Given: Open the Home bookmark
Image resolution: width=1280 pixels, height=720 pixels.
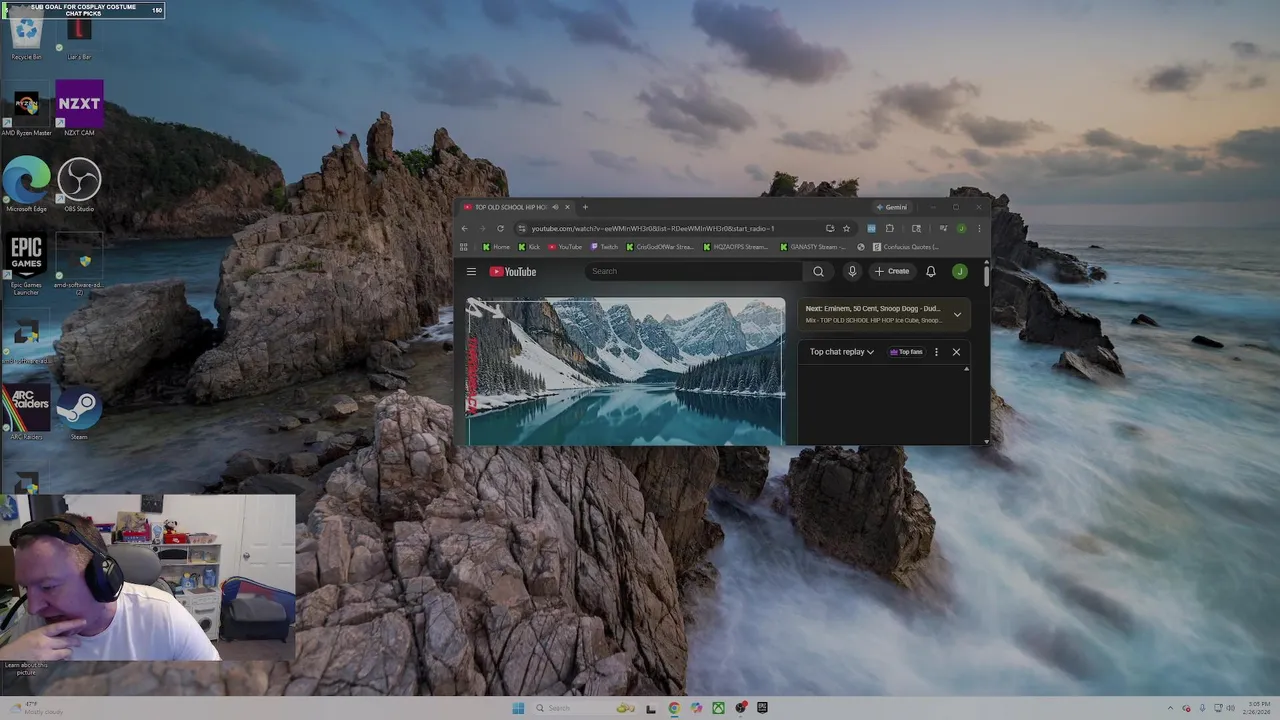Looking at the screenshot, I should tap(496, 247).
